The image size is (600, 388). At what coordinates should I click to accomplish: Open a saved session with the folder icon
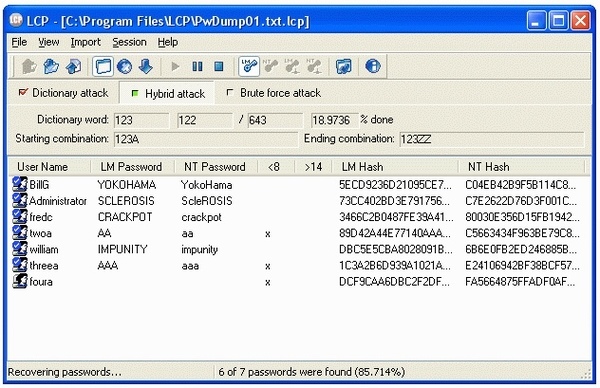tap(51, 67)
